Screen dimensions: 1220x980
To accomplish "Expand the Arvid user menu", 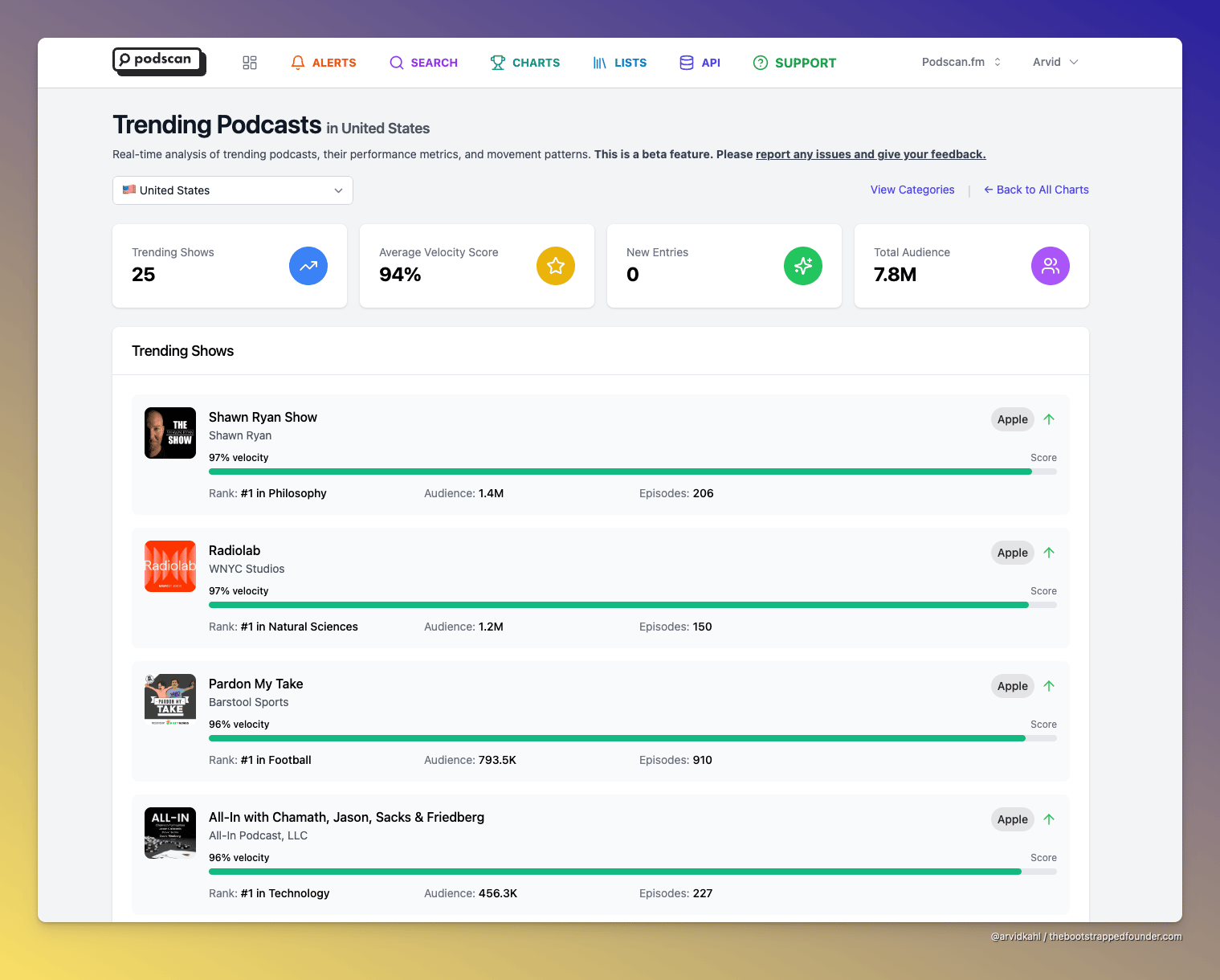I will pos(1055,62).
